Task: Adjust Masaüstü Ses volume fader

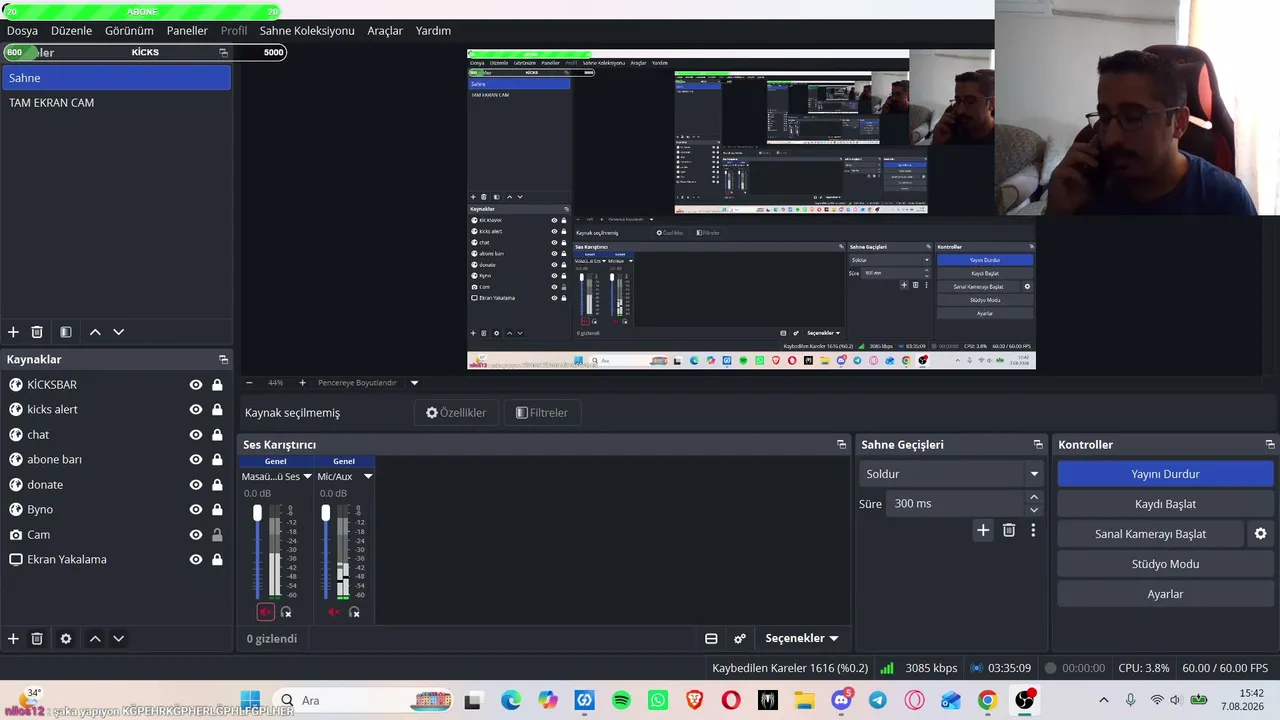Action: point(257,512)
